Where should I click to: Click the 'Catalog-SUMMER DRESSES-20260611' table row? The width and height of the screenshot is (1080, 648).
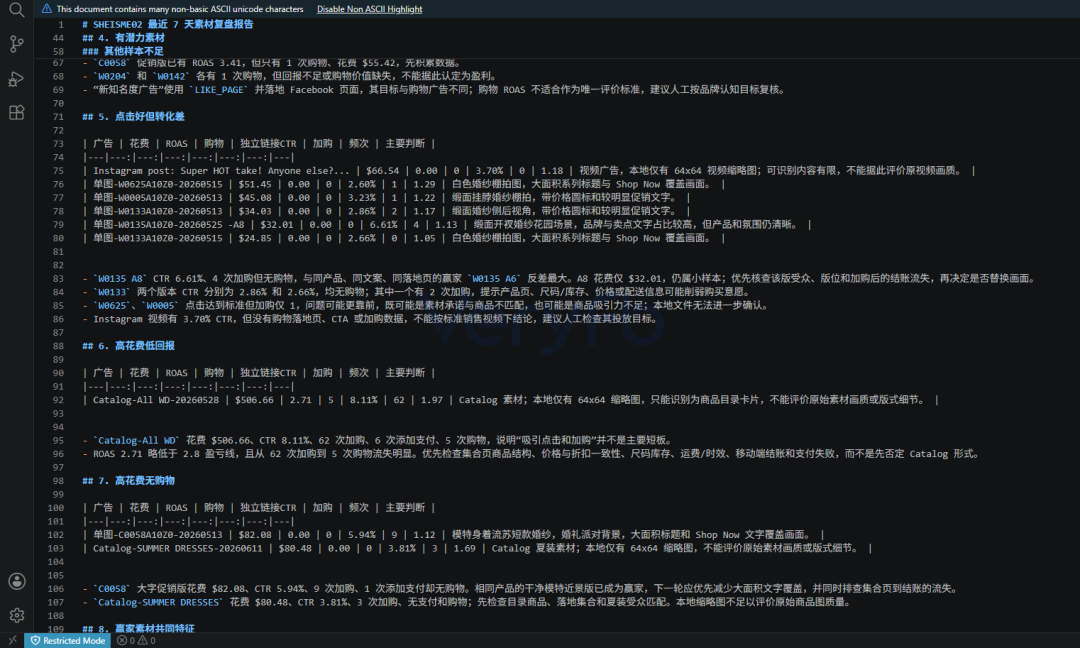(x=477, y=548)
